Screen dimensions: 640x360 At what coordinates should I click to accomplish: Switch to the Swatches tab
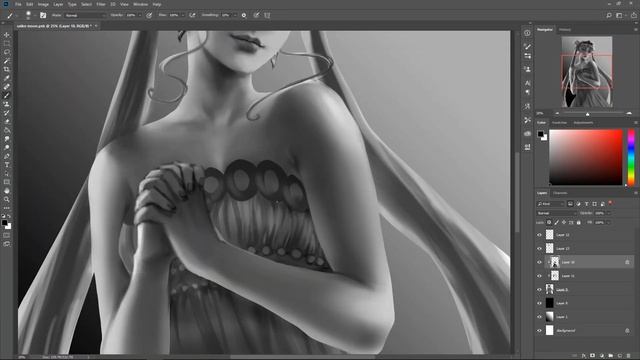tap(559, 123)
